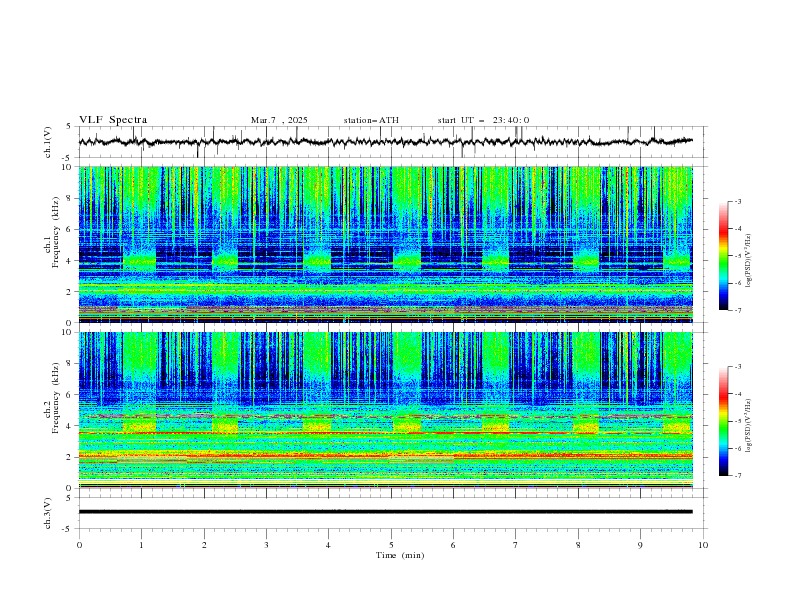Click the ch.1 spectrogram panel
Screen dimensions: 792x612
(x=386, y=244)
